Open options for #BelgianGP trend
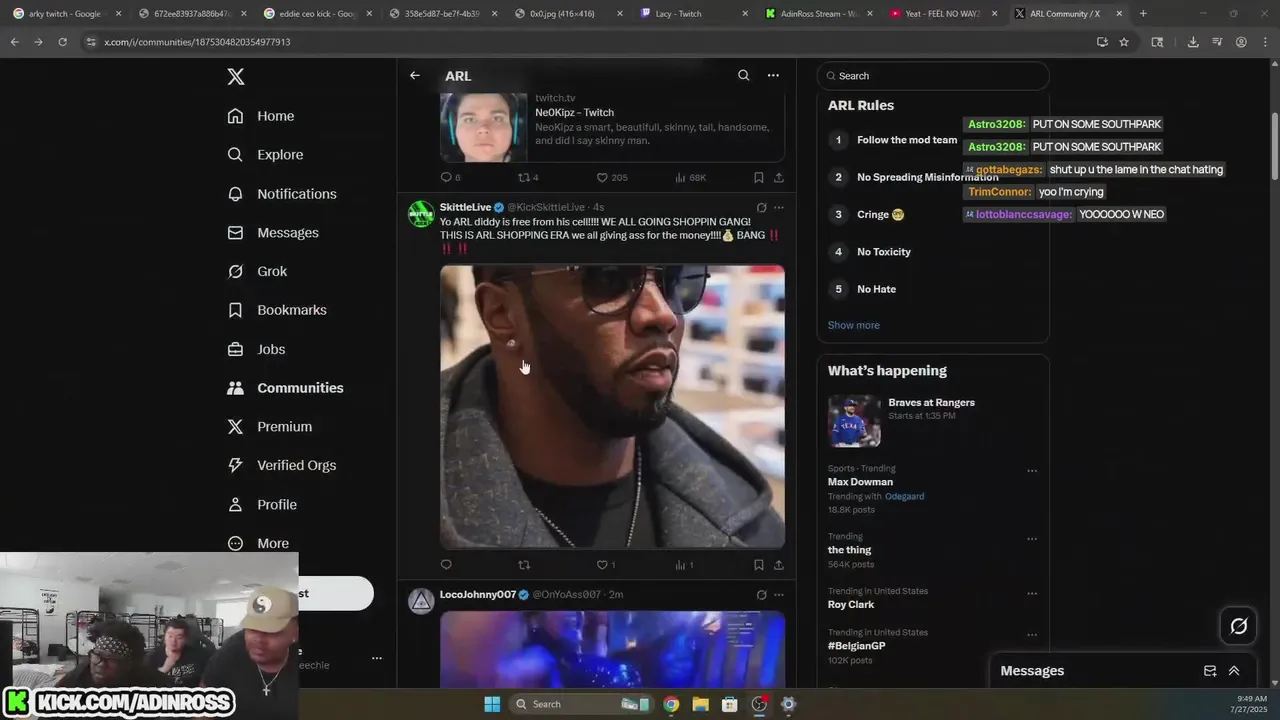 (1032, 635)
